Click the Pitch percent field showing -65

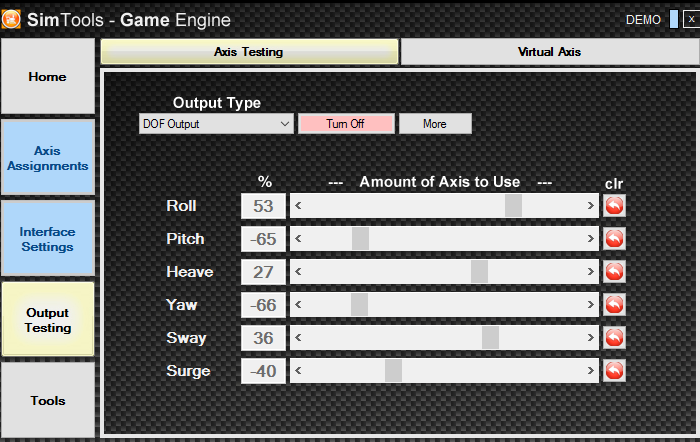click(263, 239)
